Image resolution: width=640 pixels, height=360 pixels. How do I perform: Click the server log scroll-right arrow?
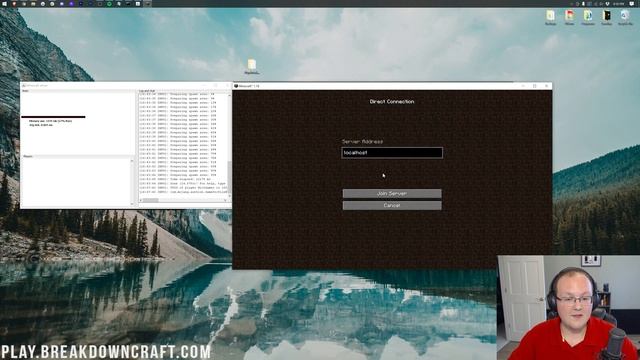(x=226, y=200)
